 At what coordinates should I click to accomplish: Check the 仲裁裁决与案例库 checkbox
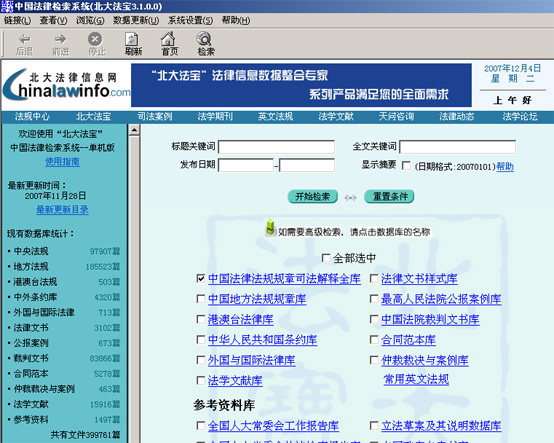click(x=374, y=360)
